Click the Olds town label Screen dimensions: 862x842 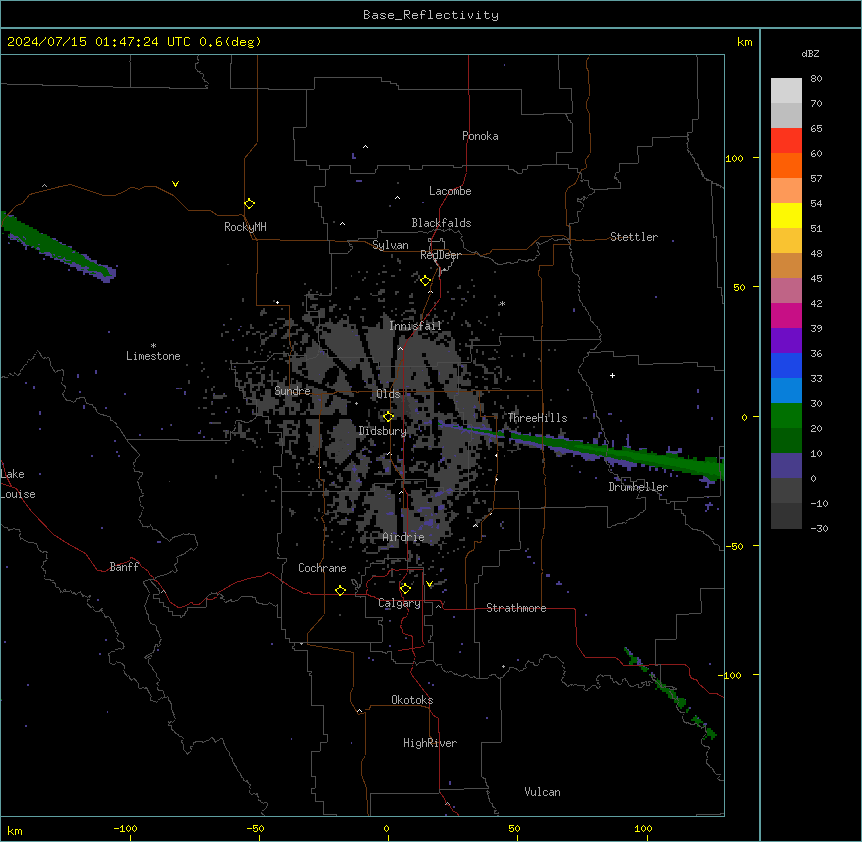tap(388, 394)
